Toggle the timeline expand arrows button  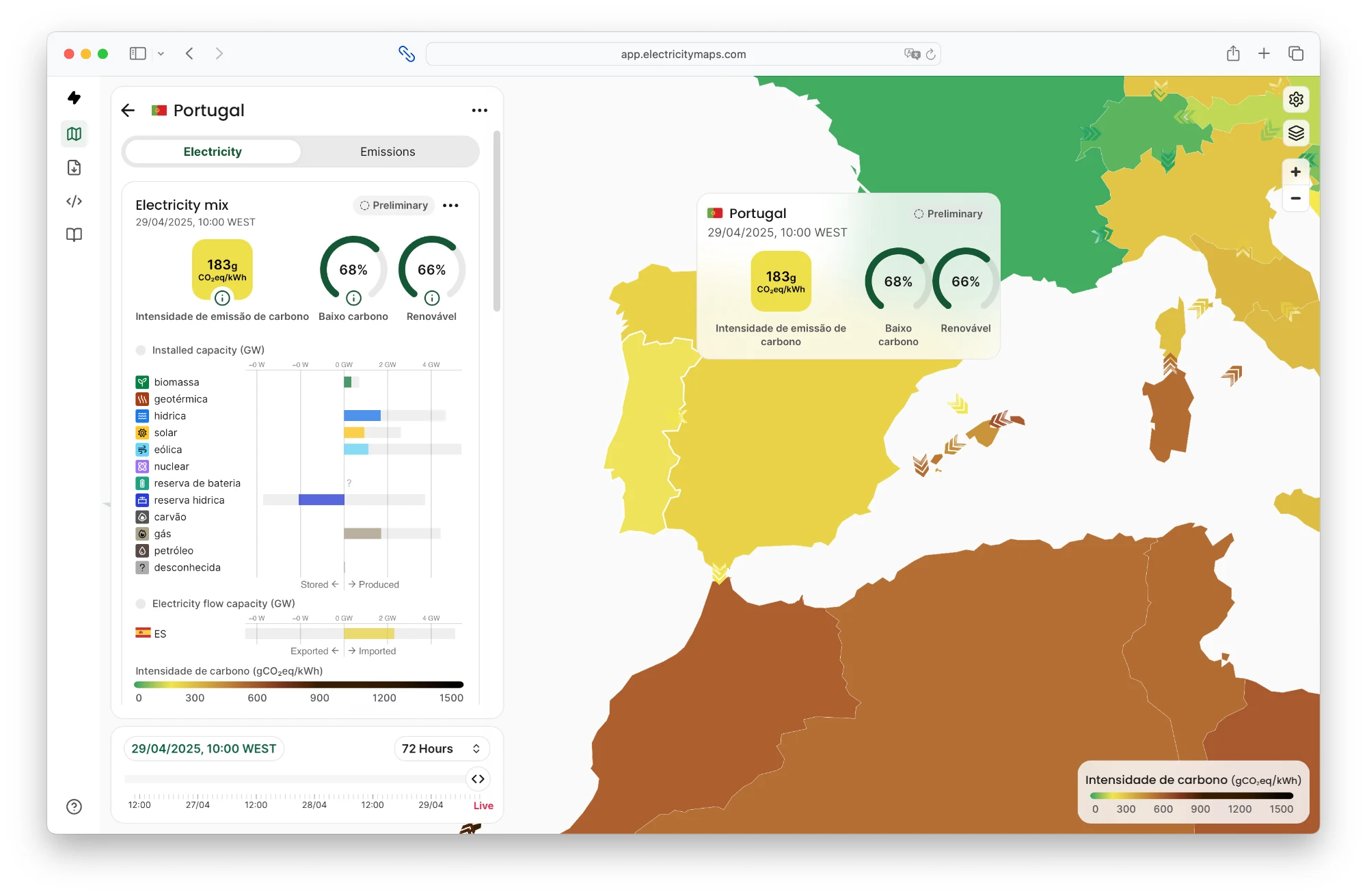point(478,779)
